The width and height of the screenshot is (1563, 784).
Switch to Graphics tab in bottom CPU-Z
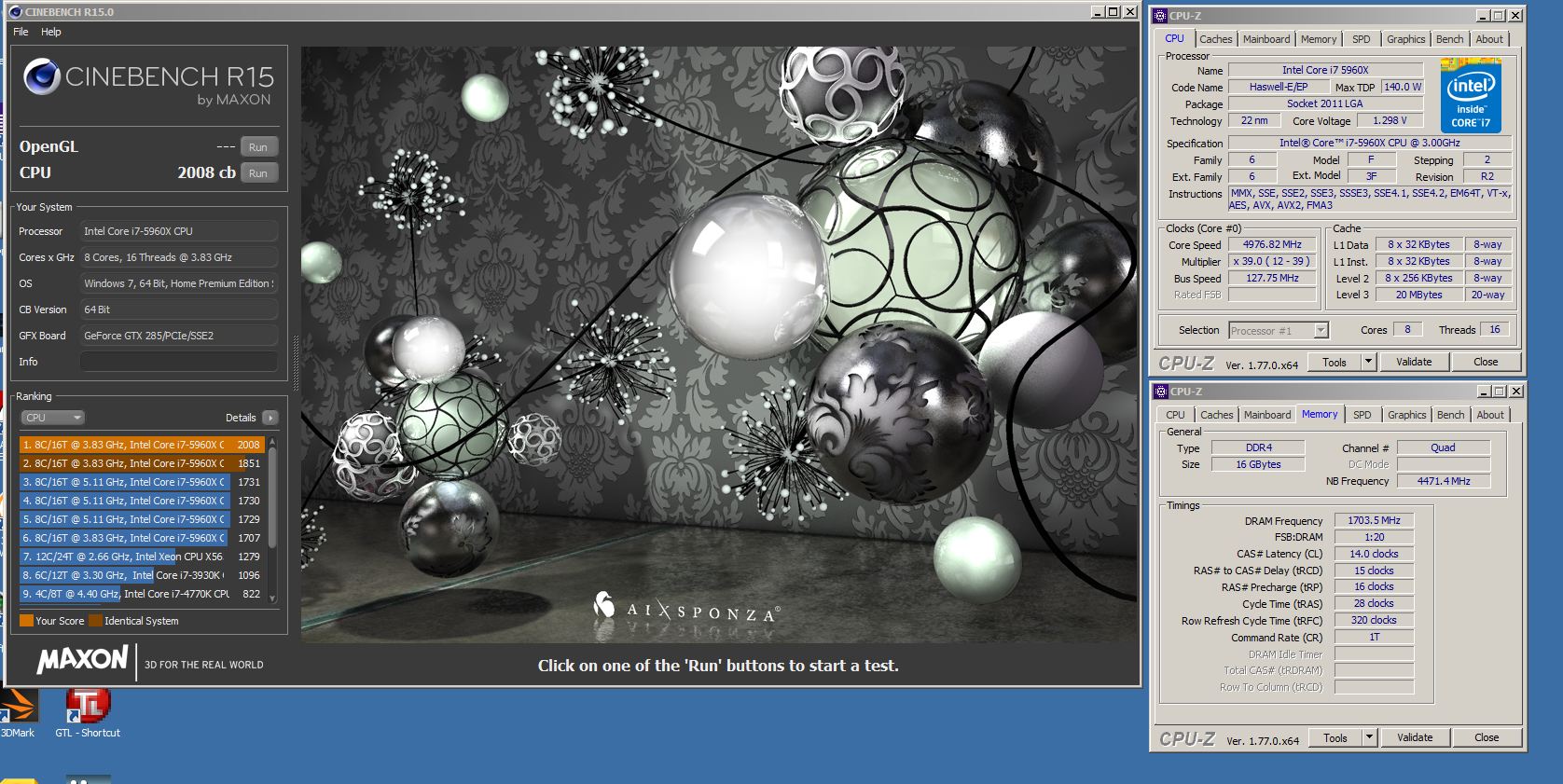click(1406, 415)
